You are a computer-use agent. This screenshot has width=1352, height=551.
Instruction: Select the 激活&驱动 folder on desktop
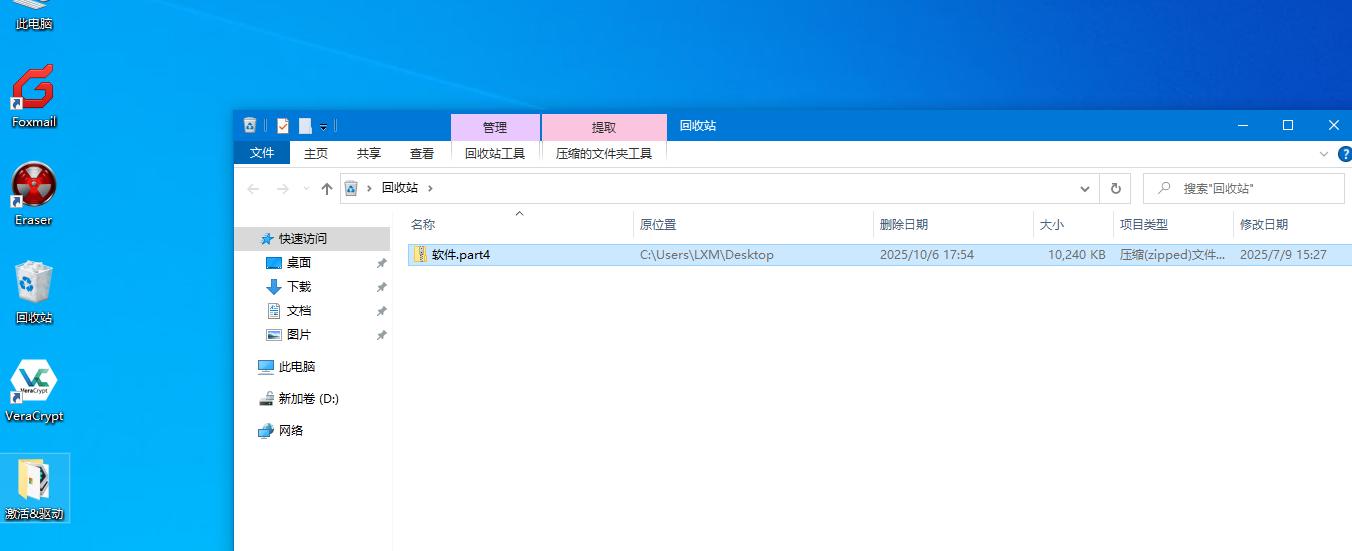click(x=33, y=487)
